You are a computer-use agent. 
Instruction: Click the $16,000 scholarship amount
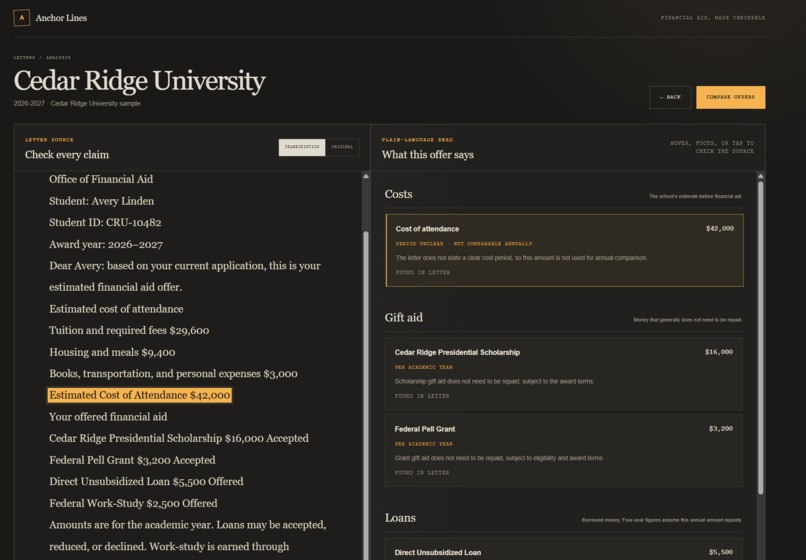click(x=719, y=352)
